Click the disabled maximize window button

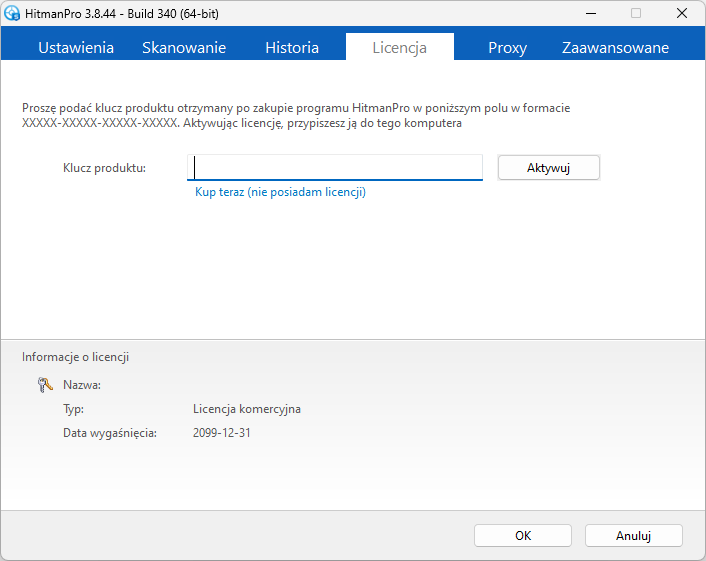[636, 14]
